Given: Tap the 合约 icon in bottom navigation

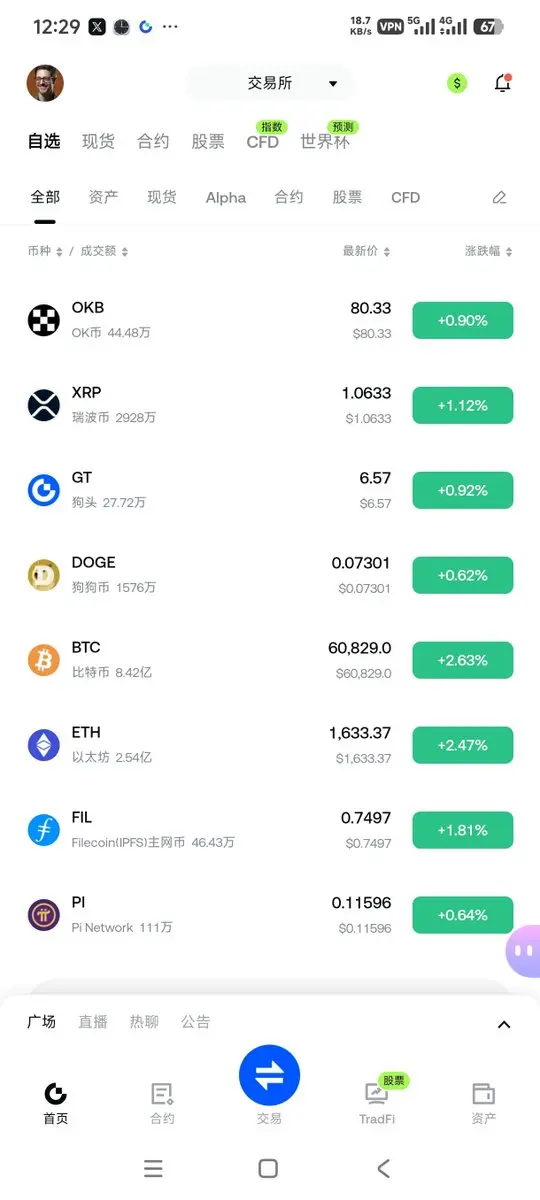Looking at the screenshot, I should (x=162, y=1093).
